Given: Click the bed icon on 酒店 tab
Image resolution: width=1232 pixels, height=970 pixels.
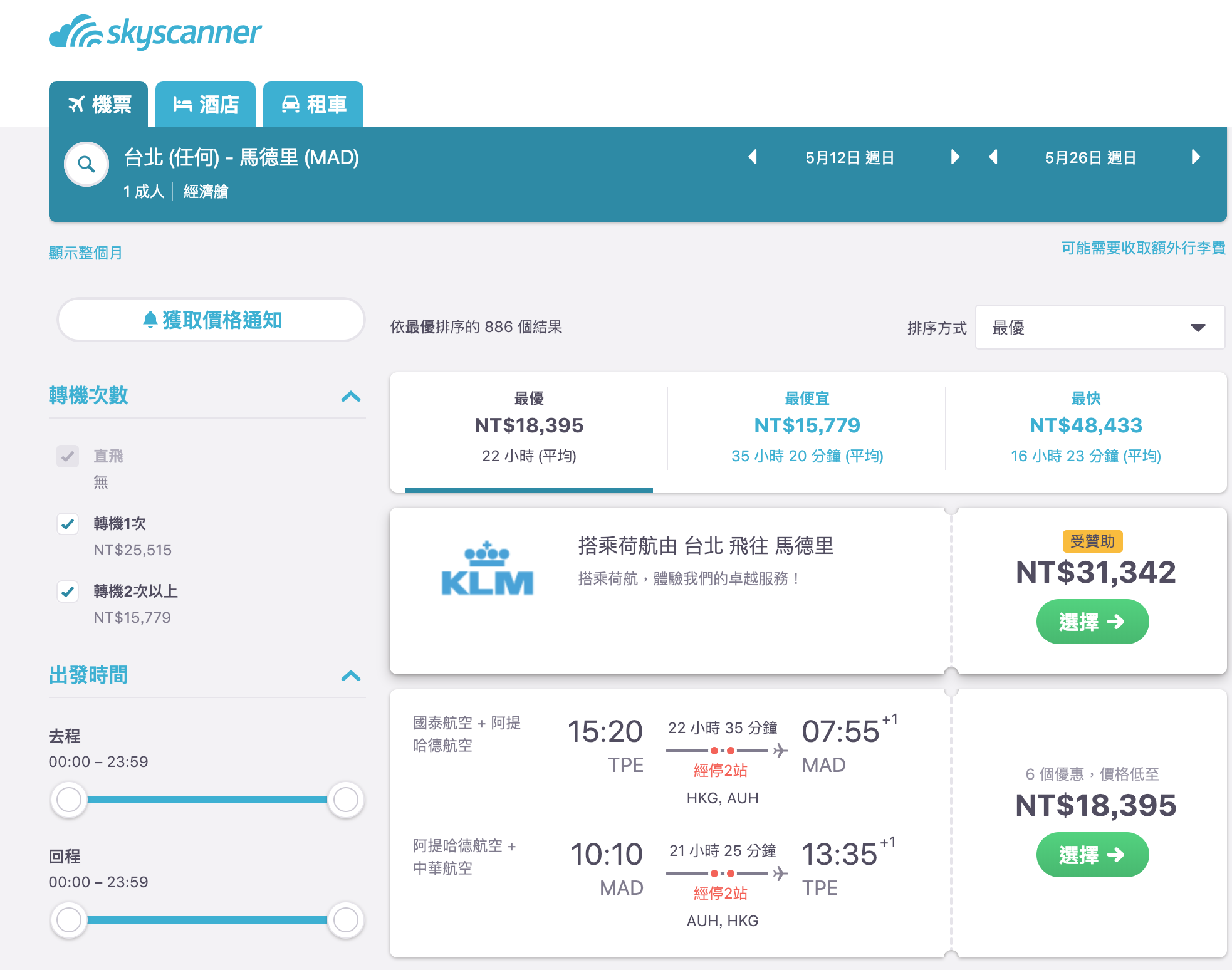Looking at the screenshot, I should point(182,104).
